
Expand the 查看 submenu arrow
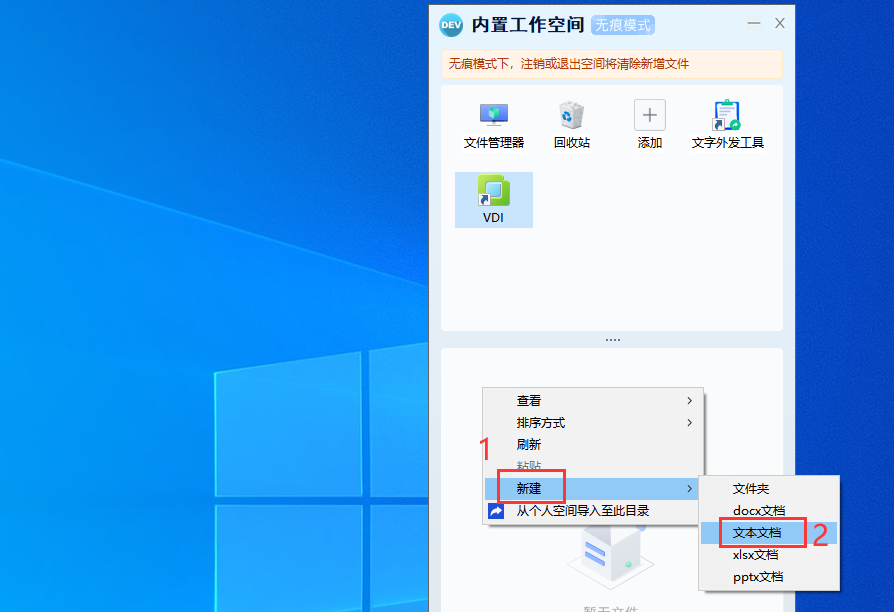689,401
